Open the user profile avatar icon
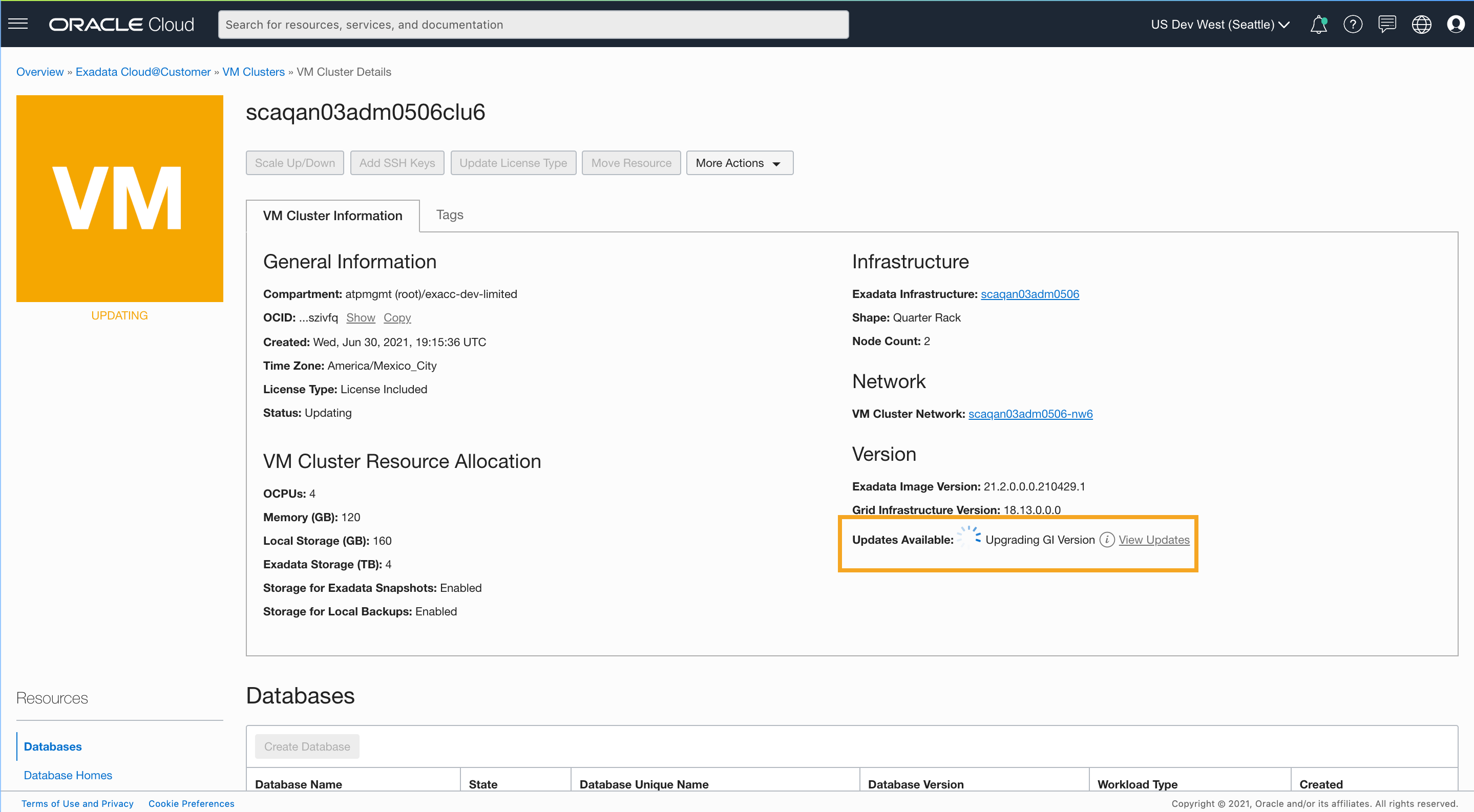The width and height of the screenshot is (1474, 812). tap(1455, 25)
